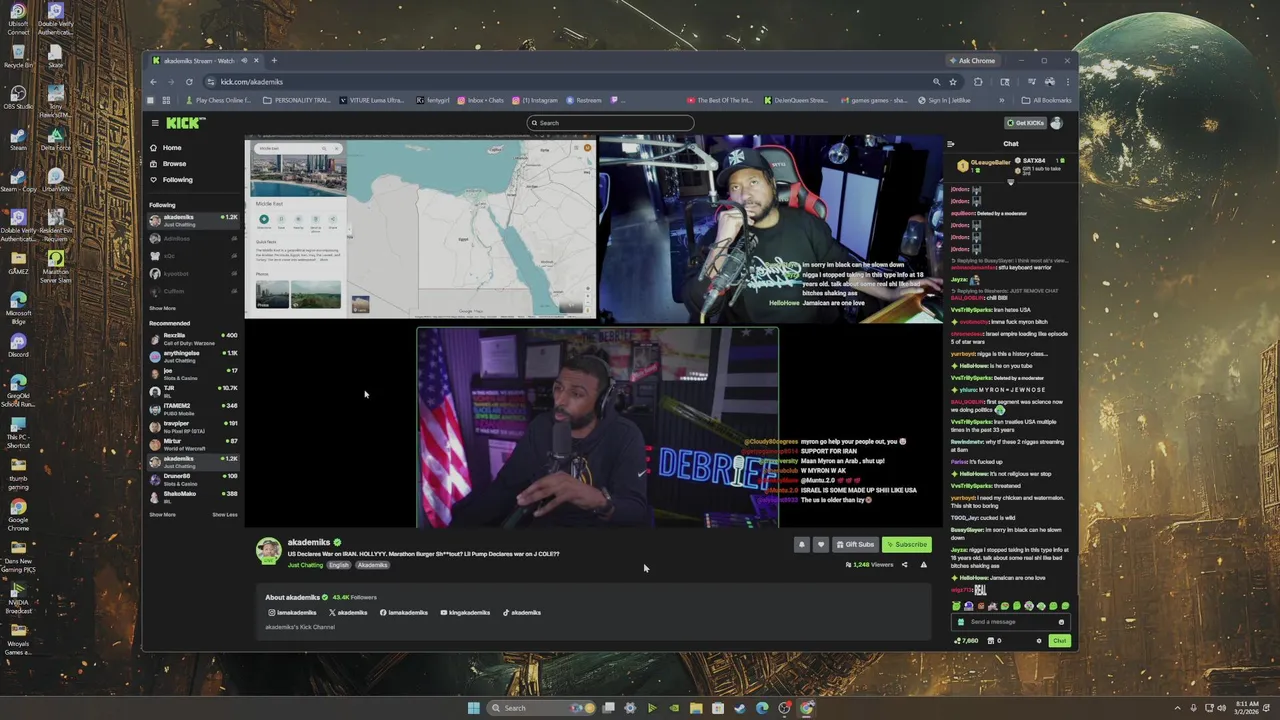Open Microsoft Edge desktop icon

pos(18,308)
